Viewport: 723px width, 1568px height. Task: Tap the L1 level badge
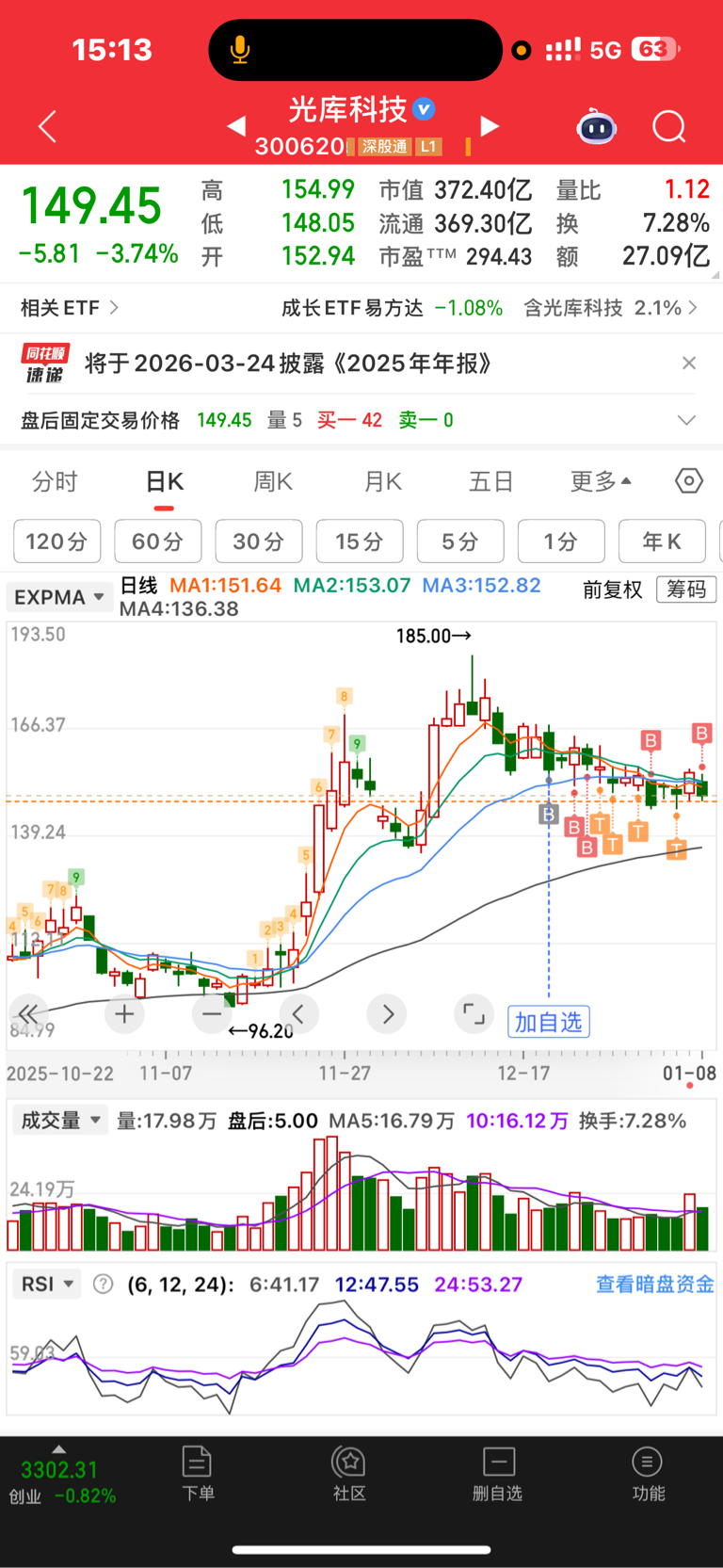point(428,146)
